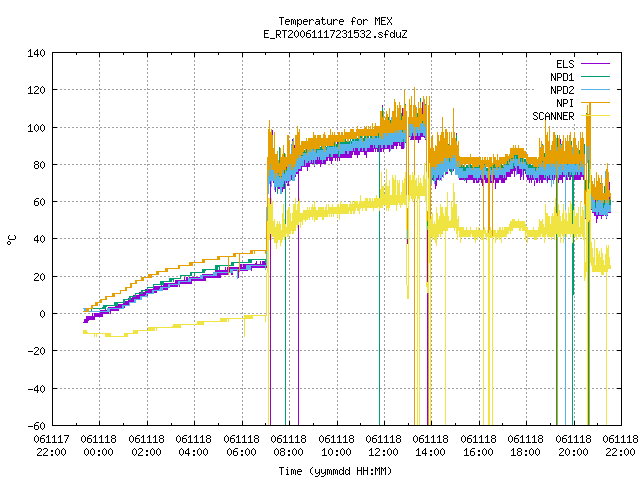Click the x-axis label '061118 10:00'

click(x=336, y=446)
